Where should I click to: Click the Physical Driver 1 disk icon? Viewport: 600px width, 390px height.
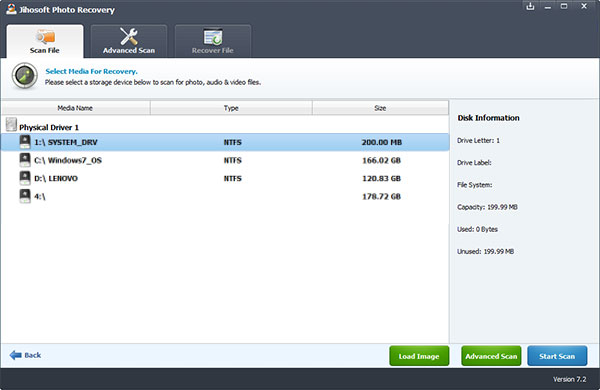coord(11,124)
